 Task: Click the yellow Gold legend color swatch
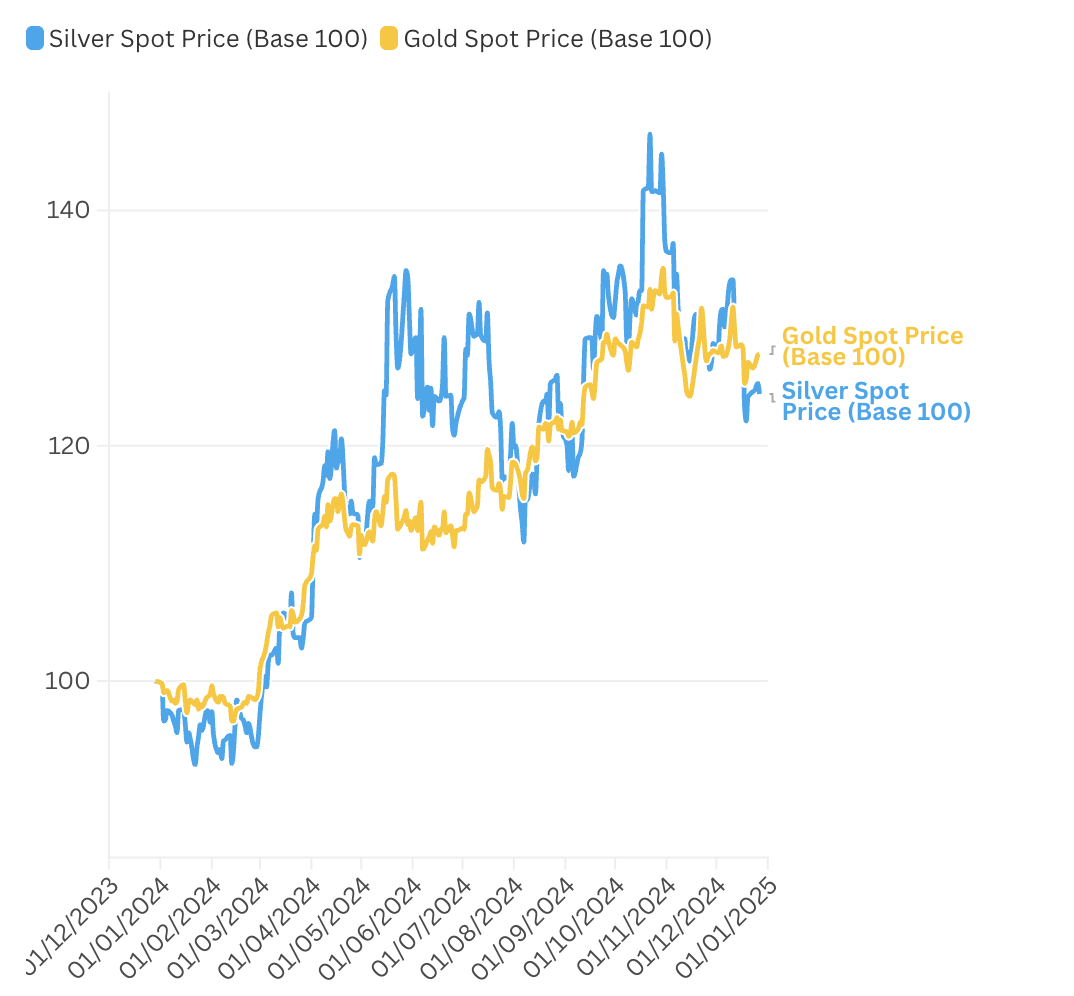389,38
